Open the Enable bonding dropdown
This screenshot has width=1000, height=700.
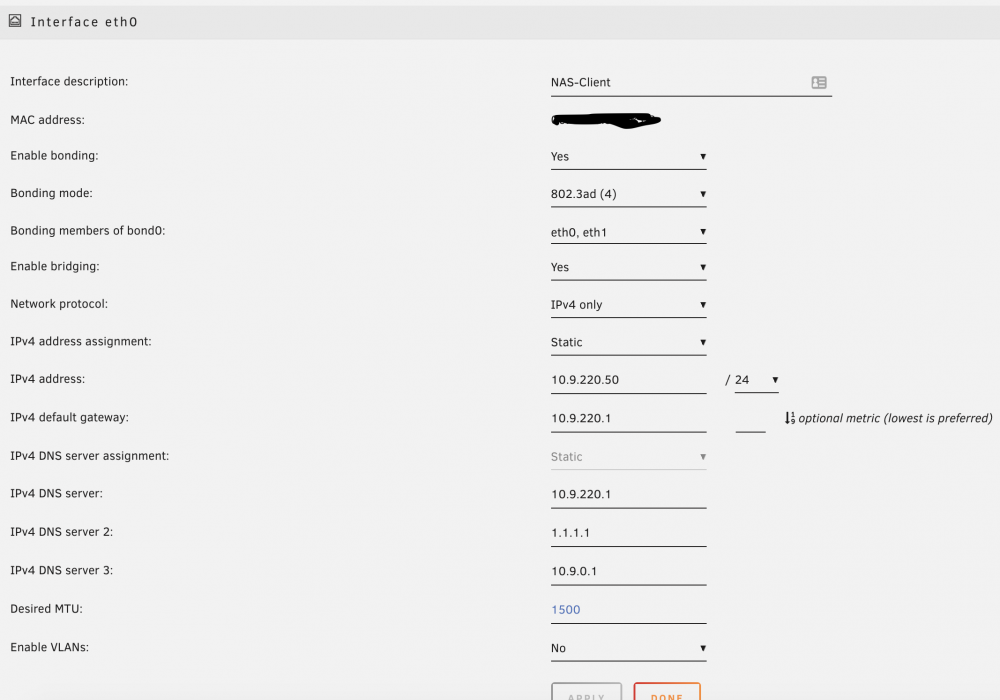628,157
